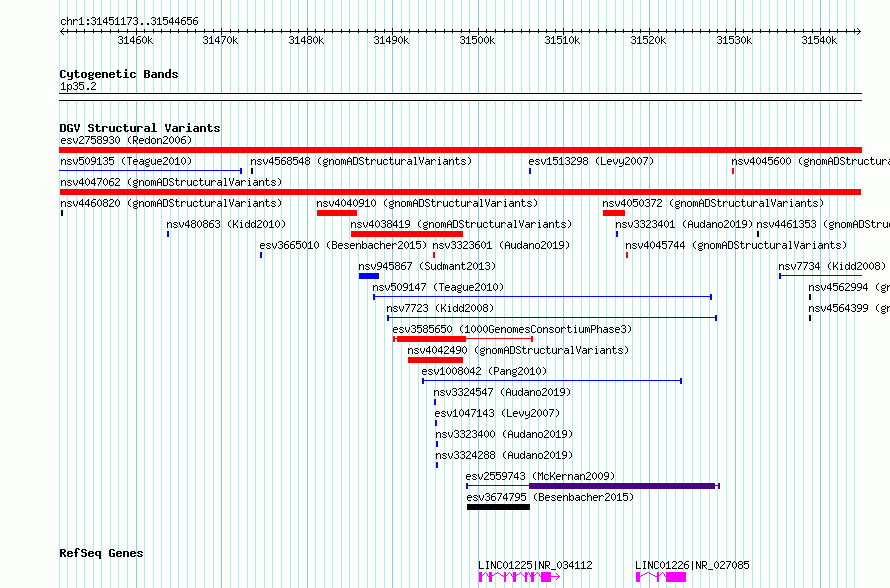The width and height of the screenshot is (890, 588).
Task: Click the nsv4564399 label
Action: coord(849,308)
